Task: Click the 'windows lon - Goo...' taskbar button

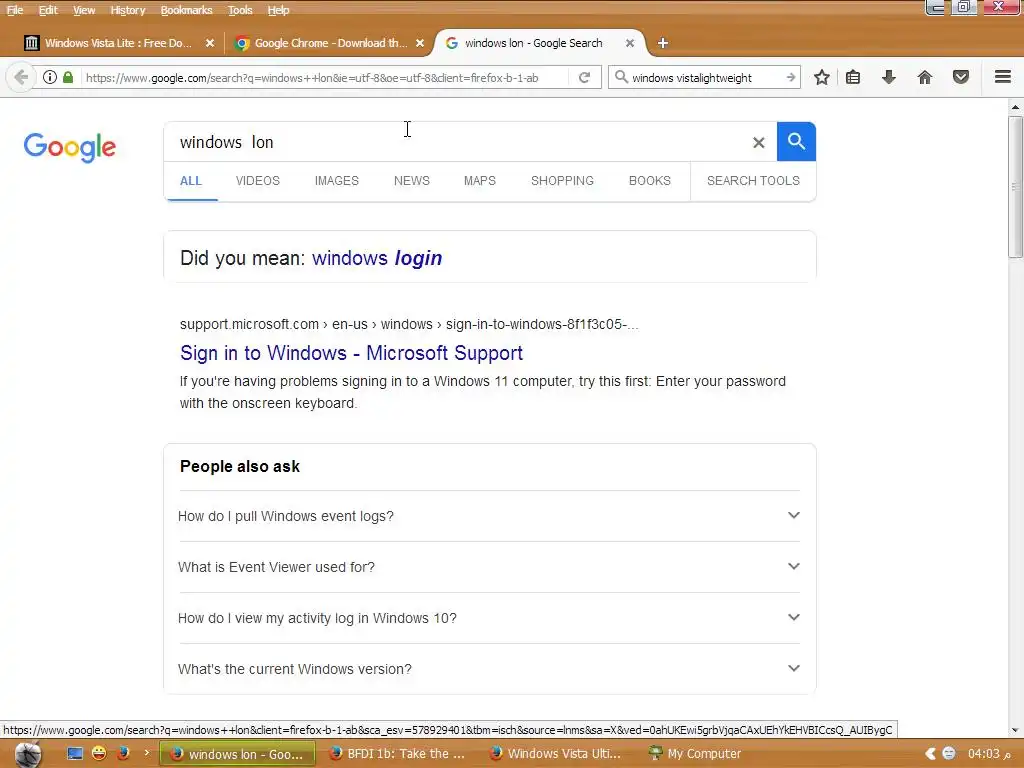Action: click(x=238, y=754)
